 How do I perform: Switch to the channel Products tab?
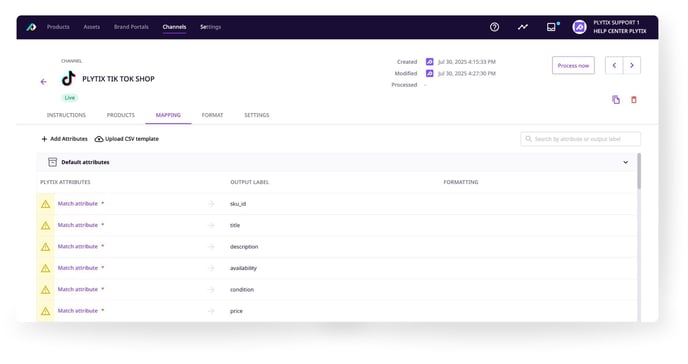point(121,115)
